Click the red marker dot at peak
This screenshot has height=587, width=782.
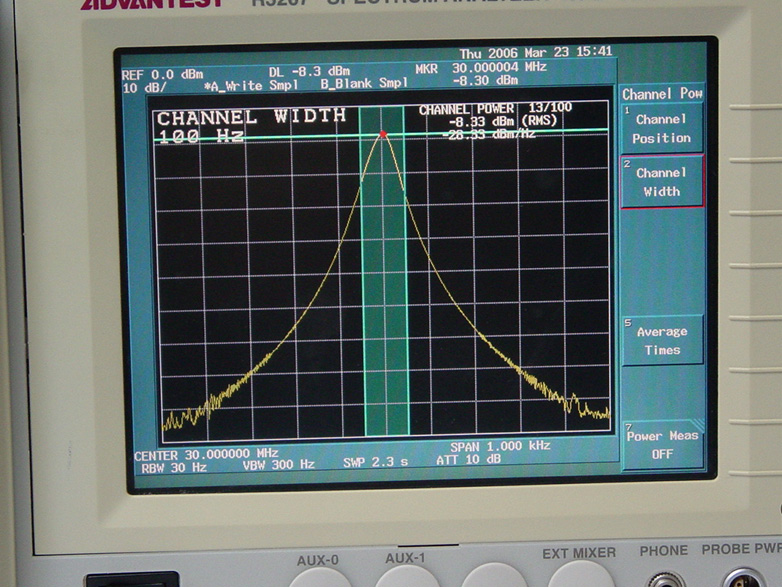pyautogui.click(x=382, y=133)
